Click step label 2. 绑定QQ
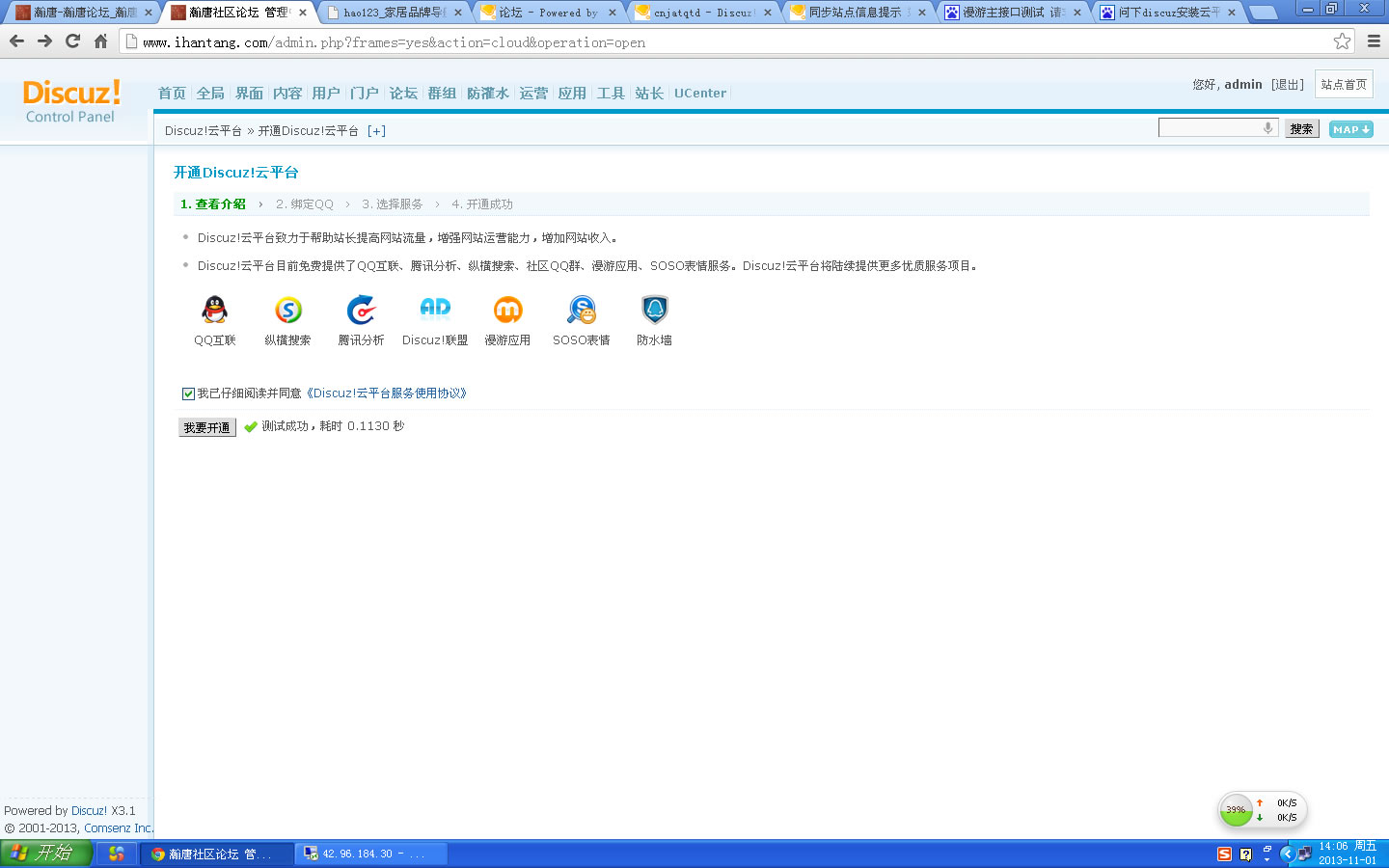Viewport: 1389px width, 868px height. click(x=304, y=204)
